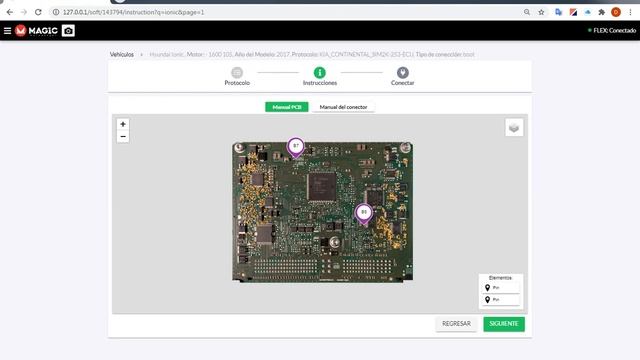Click the browser forward arrow

[24, 12]
